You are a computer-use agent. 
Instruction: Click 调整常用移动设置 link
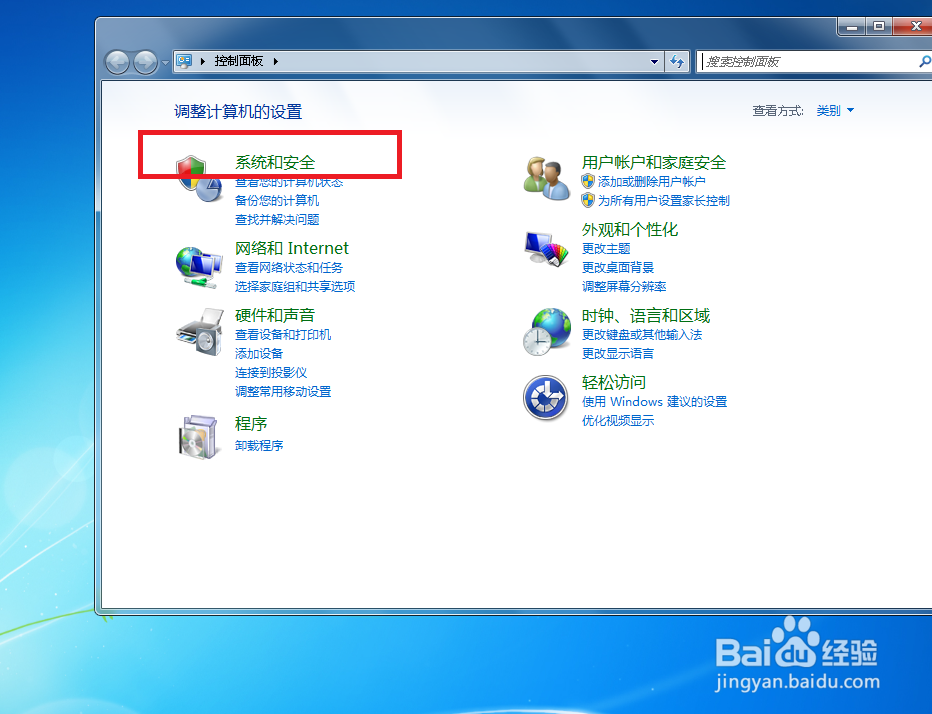tap(283, 392)
